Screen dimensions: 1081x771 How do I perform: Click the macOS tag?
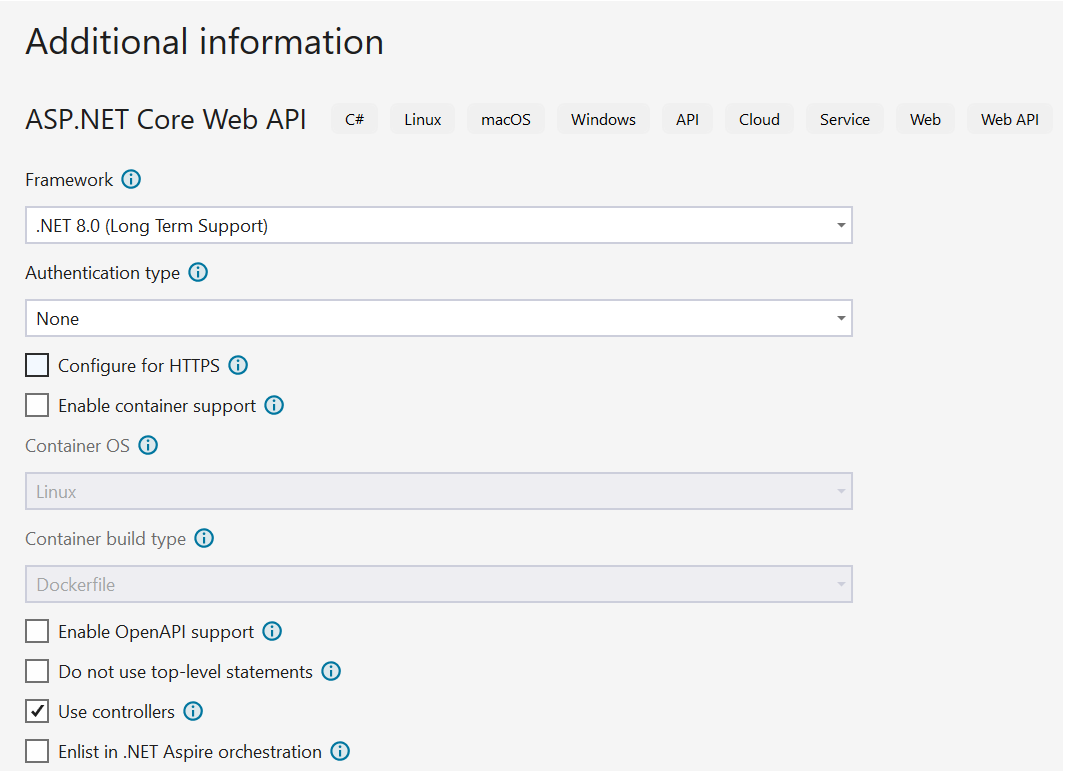[506, 119]
